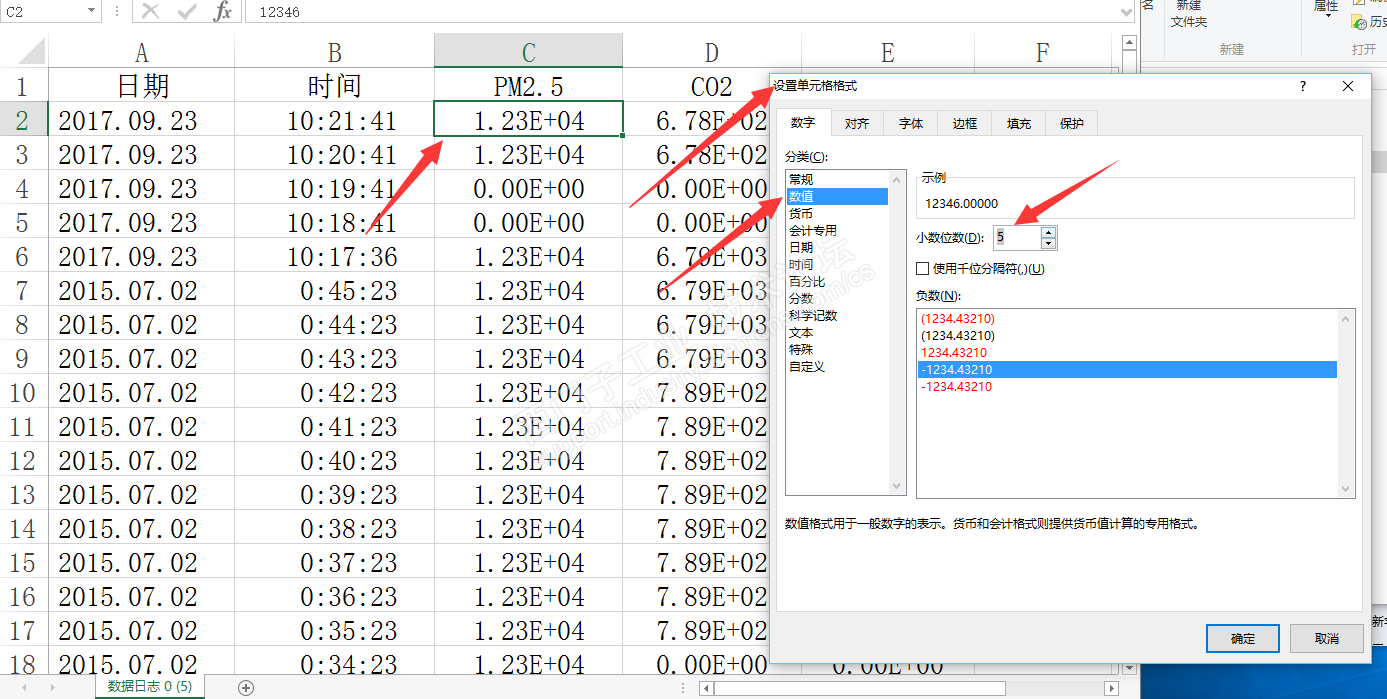Switch to the 数字 tab

[802, 122]
